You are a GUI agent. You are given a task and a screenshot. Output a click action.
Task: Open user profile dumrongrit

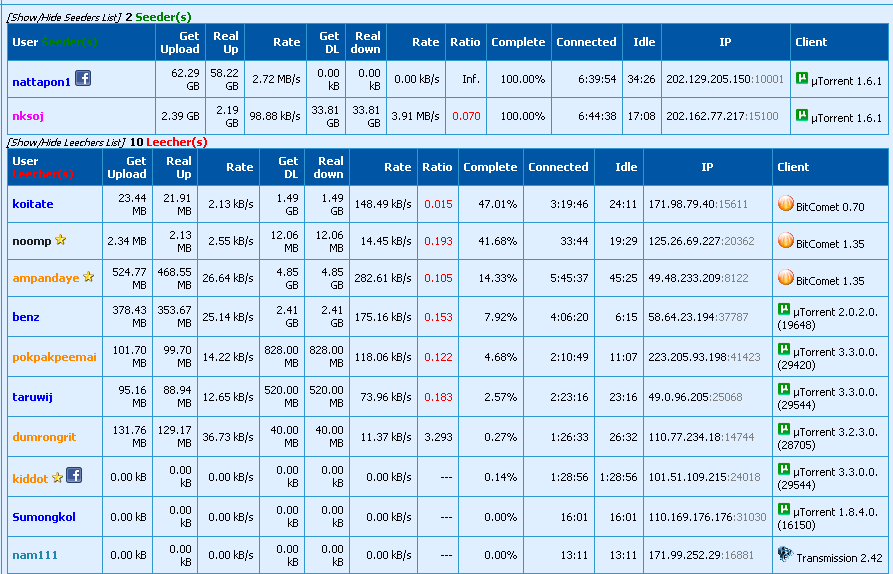click(x=44, y=437)
